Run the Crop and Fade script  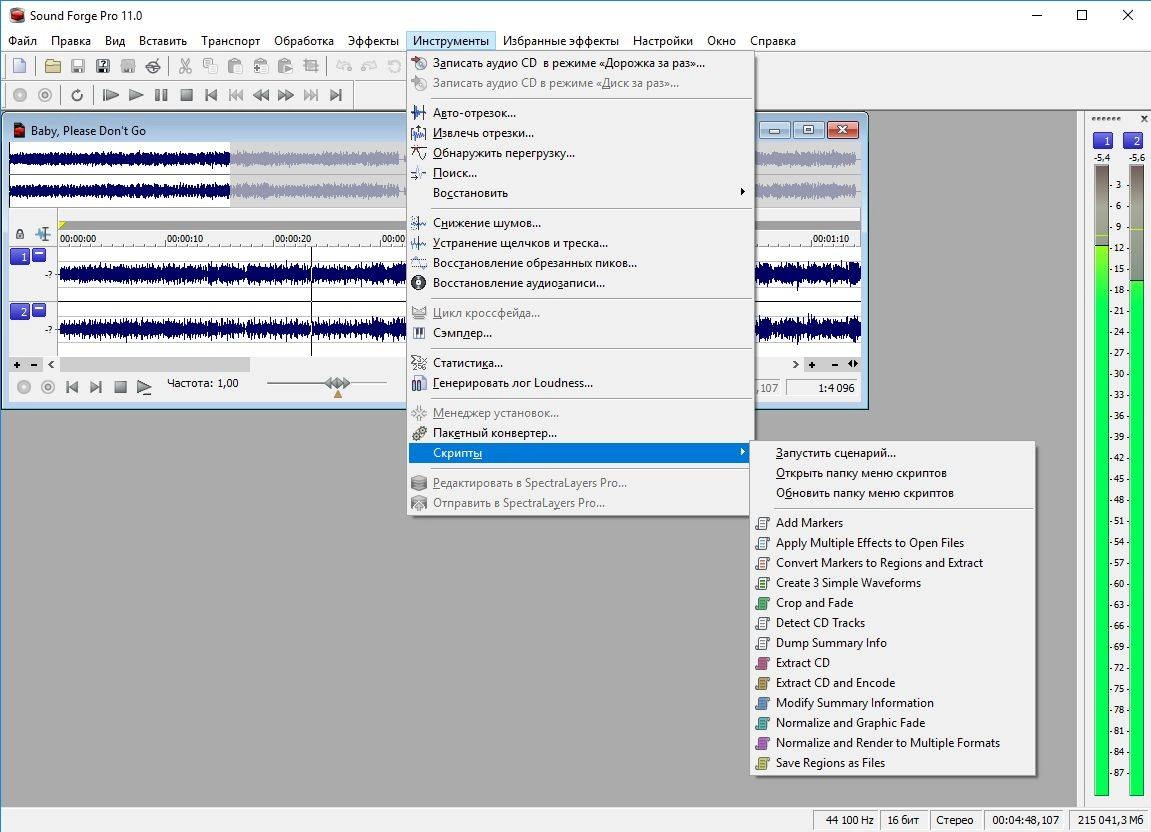click(893, 603)
